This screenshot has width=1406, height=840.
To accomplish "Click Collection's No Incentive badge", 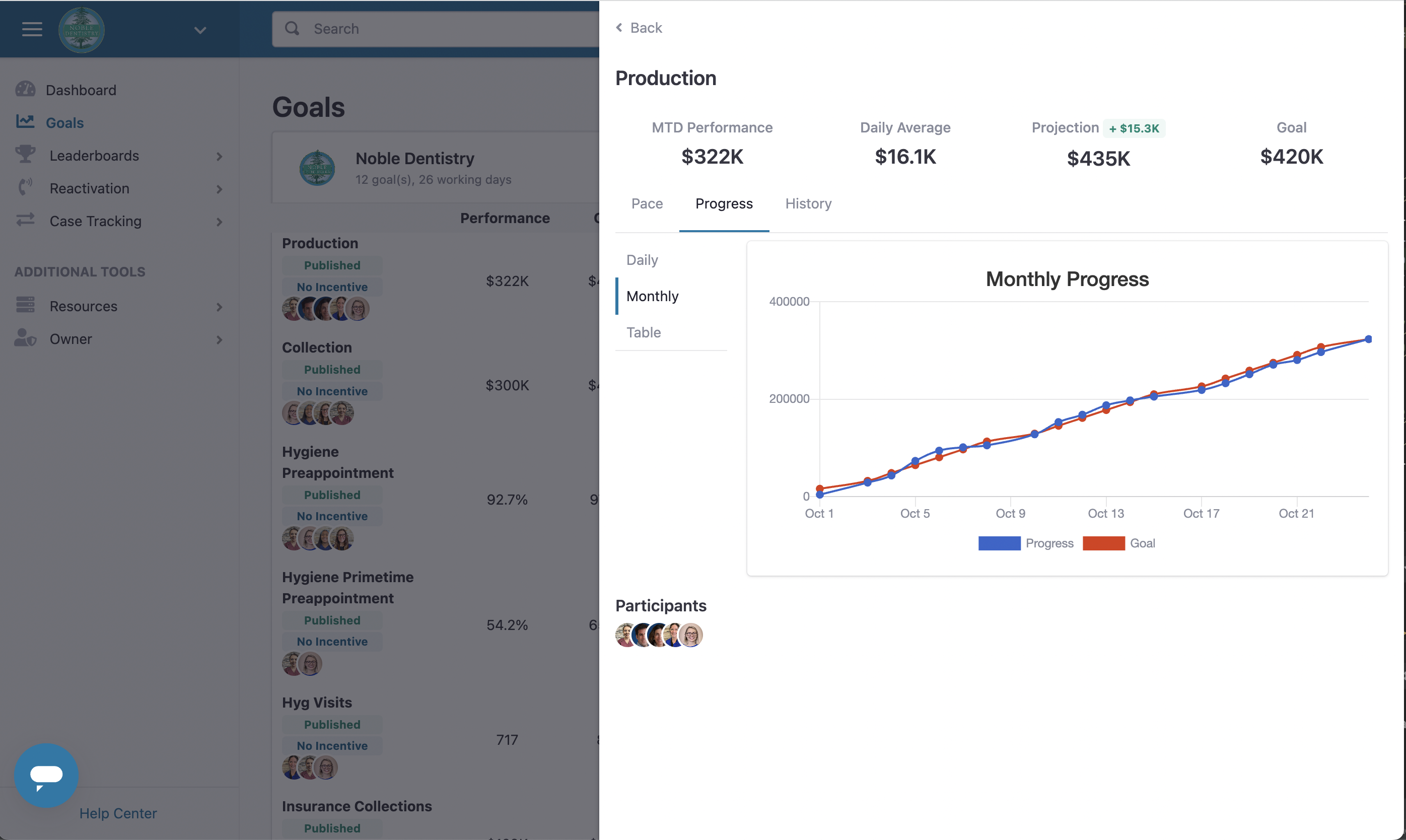I will click(x=332, y=391).
